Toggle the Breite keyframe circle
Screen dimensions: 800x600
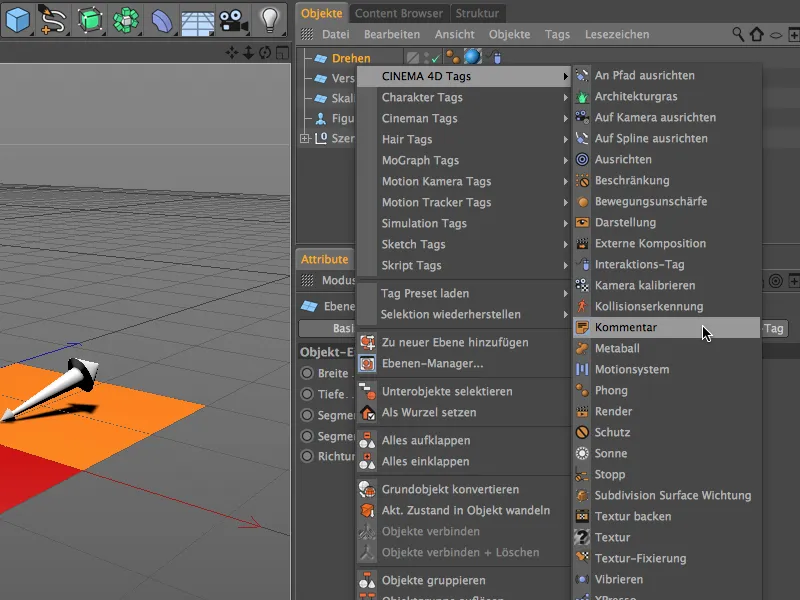307,373
